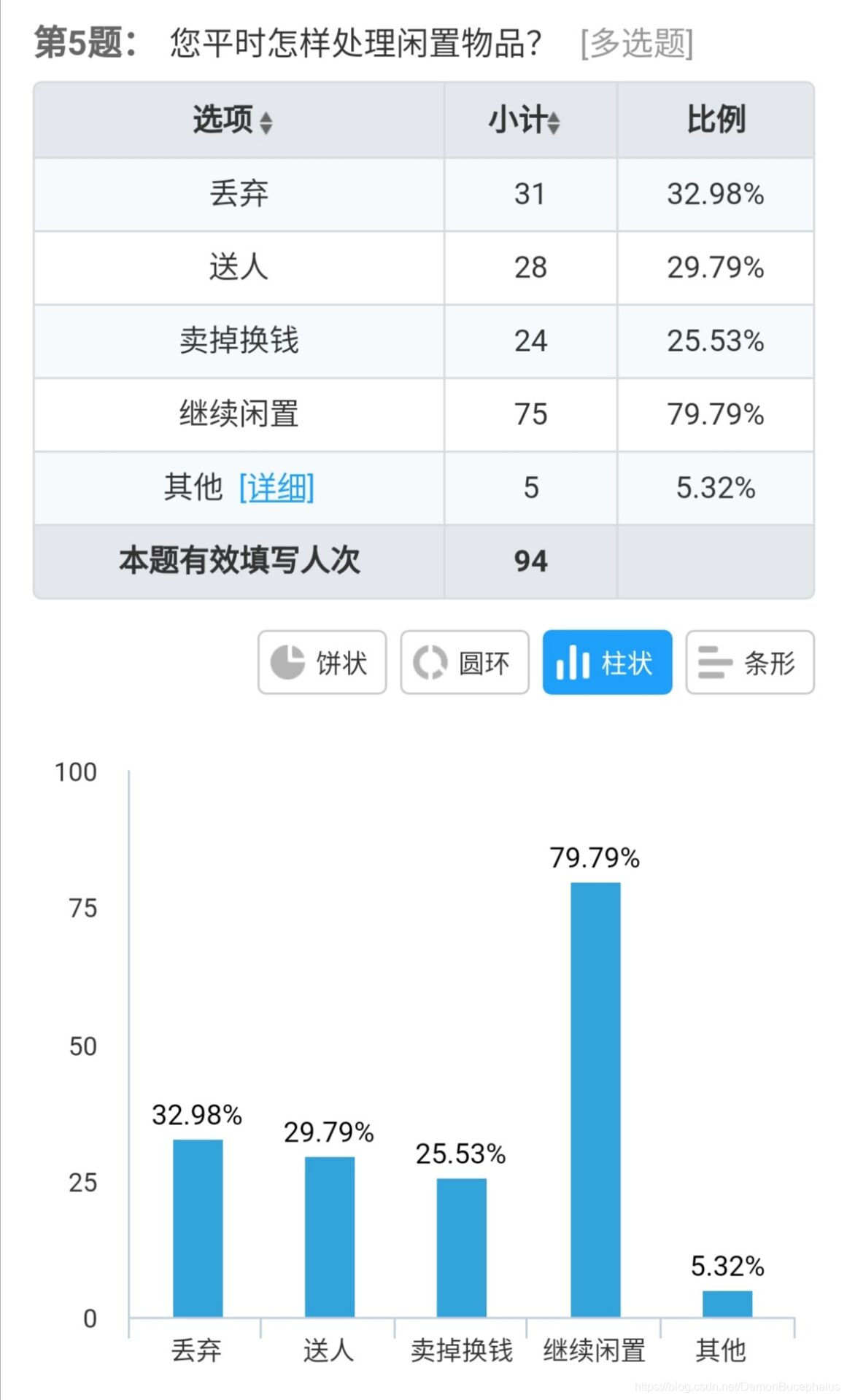Switch to the currently active 柱状 tab
The height and width of the screenshot is (1400, 847).
pyautogui.click(x=608, y=663)
